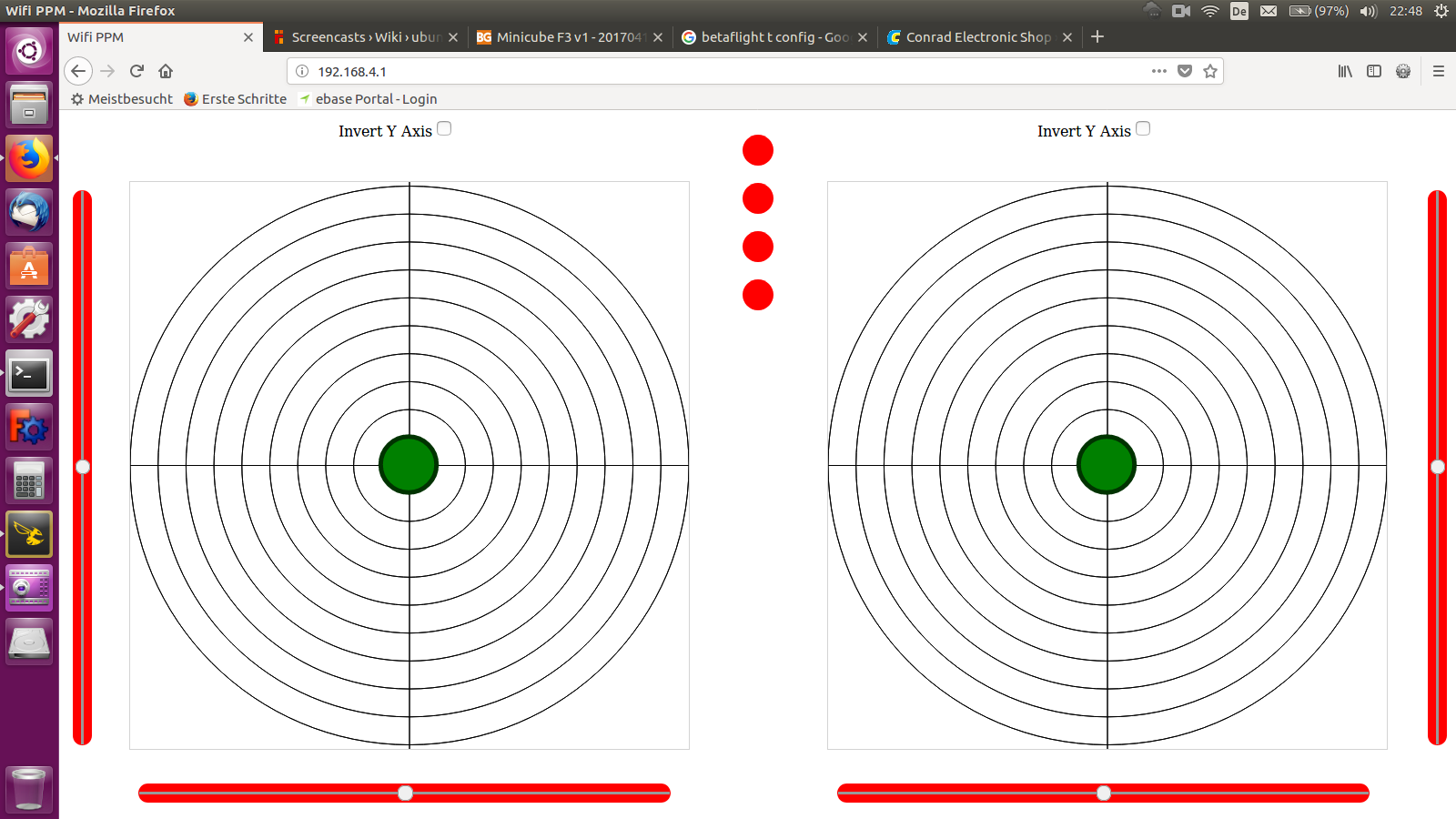The height and width of the screenshot is (819, 1456).
Task: Click the left joystick green knob
Action: point(409,465)
